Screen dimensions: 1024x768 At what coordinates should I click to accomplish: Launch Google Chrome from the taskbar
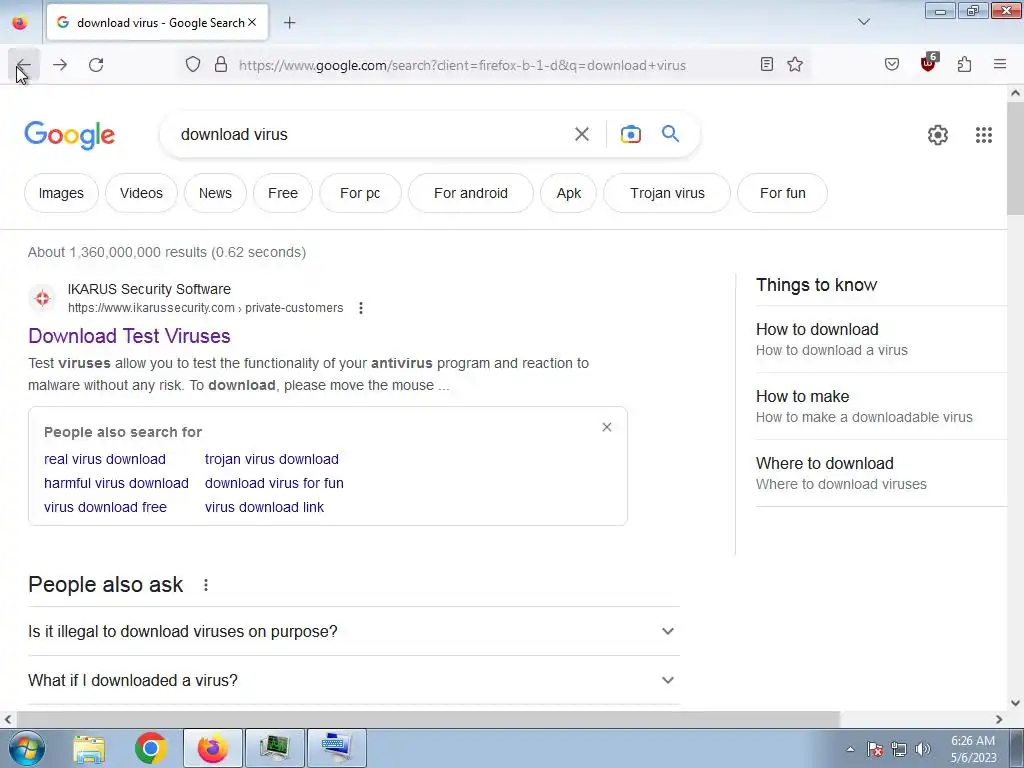pyautogui.click(x=150, y=748)
